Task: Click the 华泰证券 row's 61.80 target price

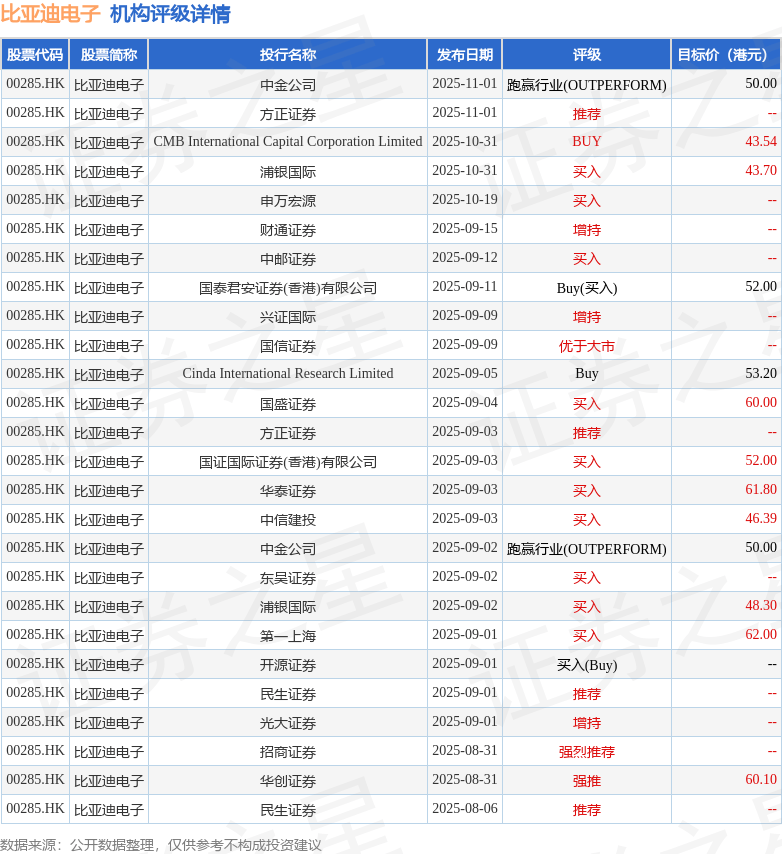Action: point(761,490)
